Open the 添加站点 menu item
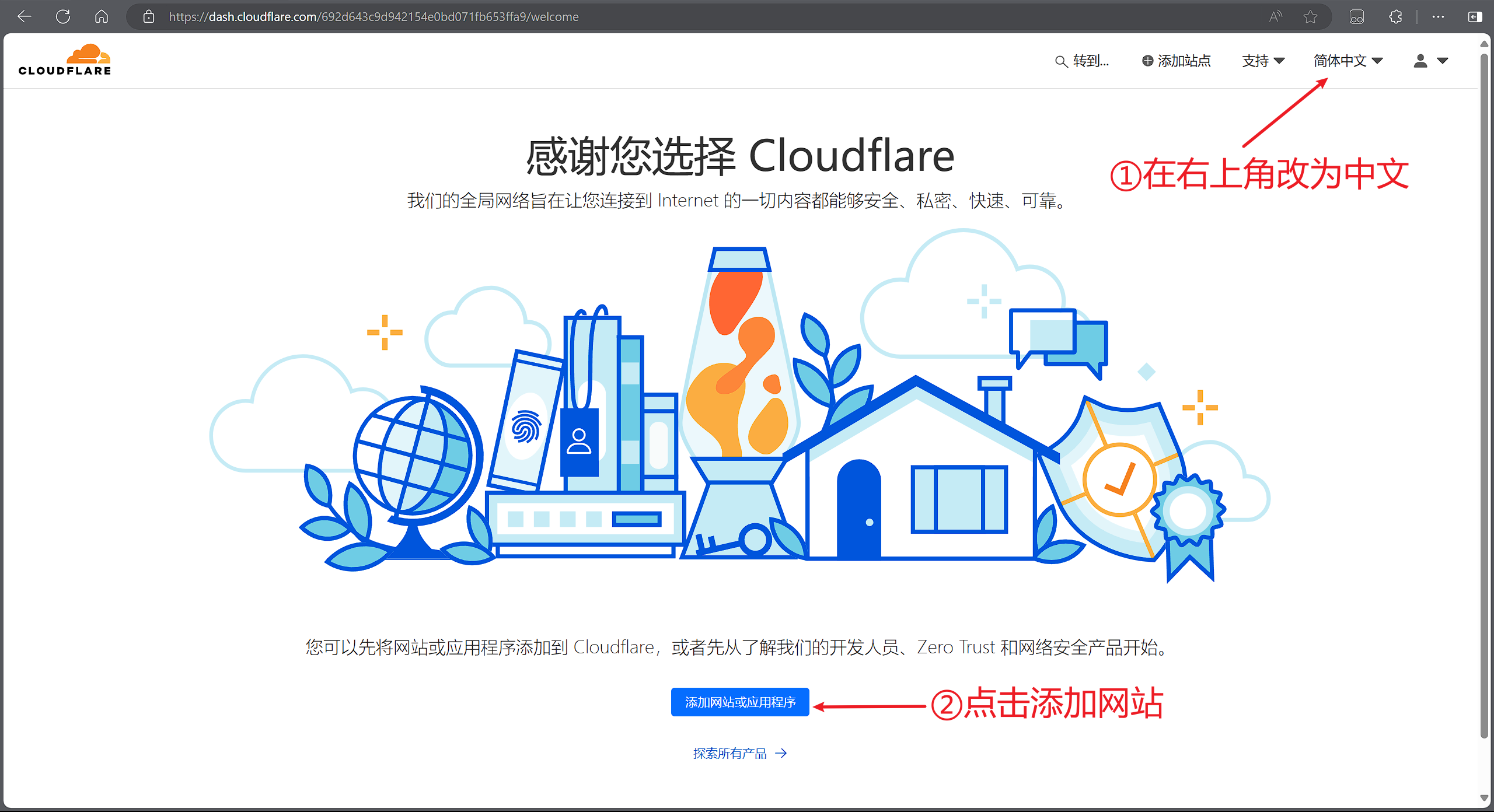 click(x=1182, y=61)
